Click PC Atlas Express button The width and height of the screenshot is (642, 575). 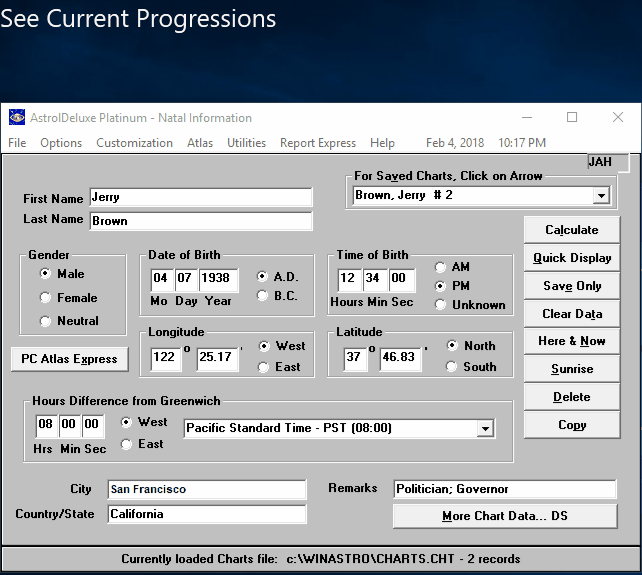tap(69, 359)
